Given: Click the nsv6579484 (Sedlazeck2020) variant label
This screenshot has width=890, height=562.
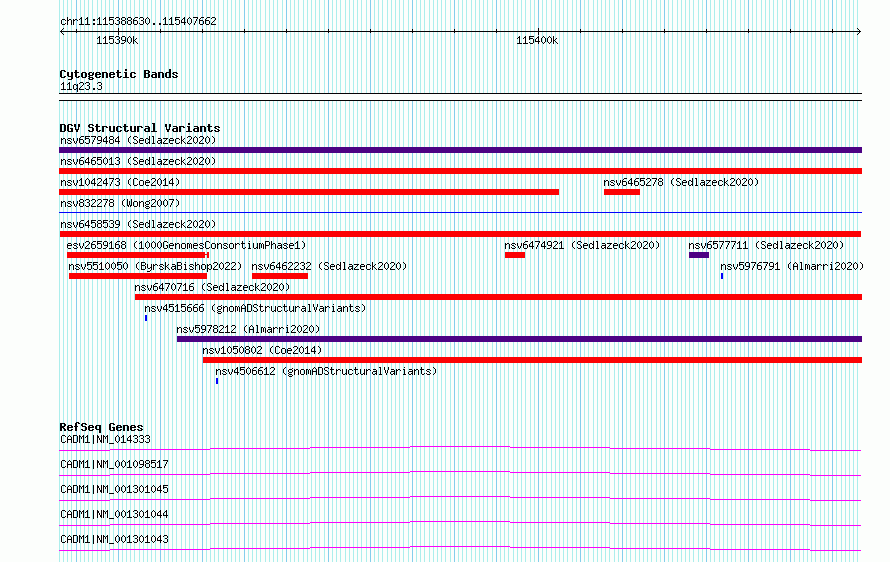Looking at the screenshot, I should pyautogui.click(x=138, y=140).
